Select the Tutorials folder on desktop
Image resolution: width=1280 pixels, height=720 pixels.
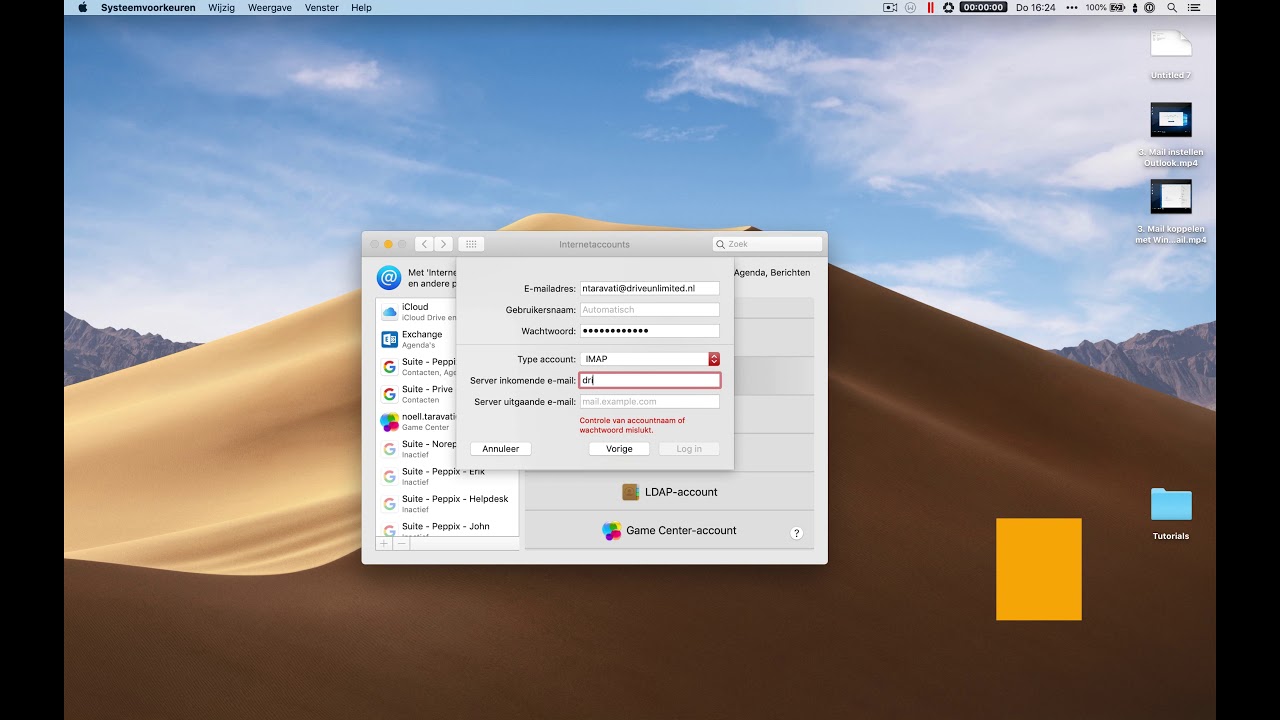[1171, 514]
